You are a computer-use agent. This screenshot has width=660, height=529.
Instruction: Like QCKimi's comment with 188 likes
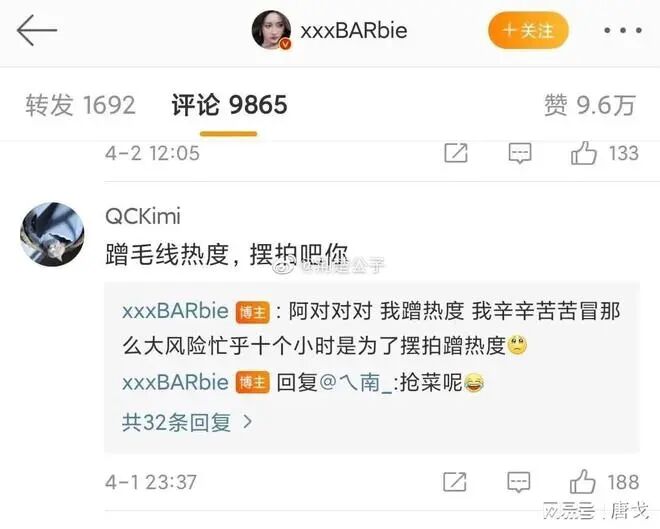(583, 482)
